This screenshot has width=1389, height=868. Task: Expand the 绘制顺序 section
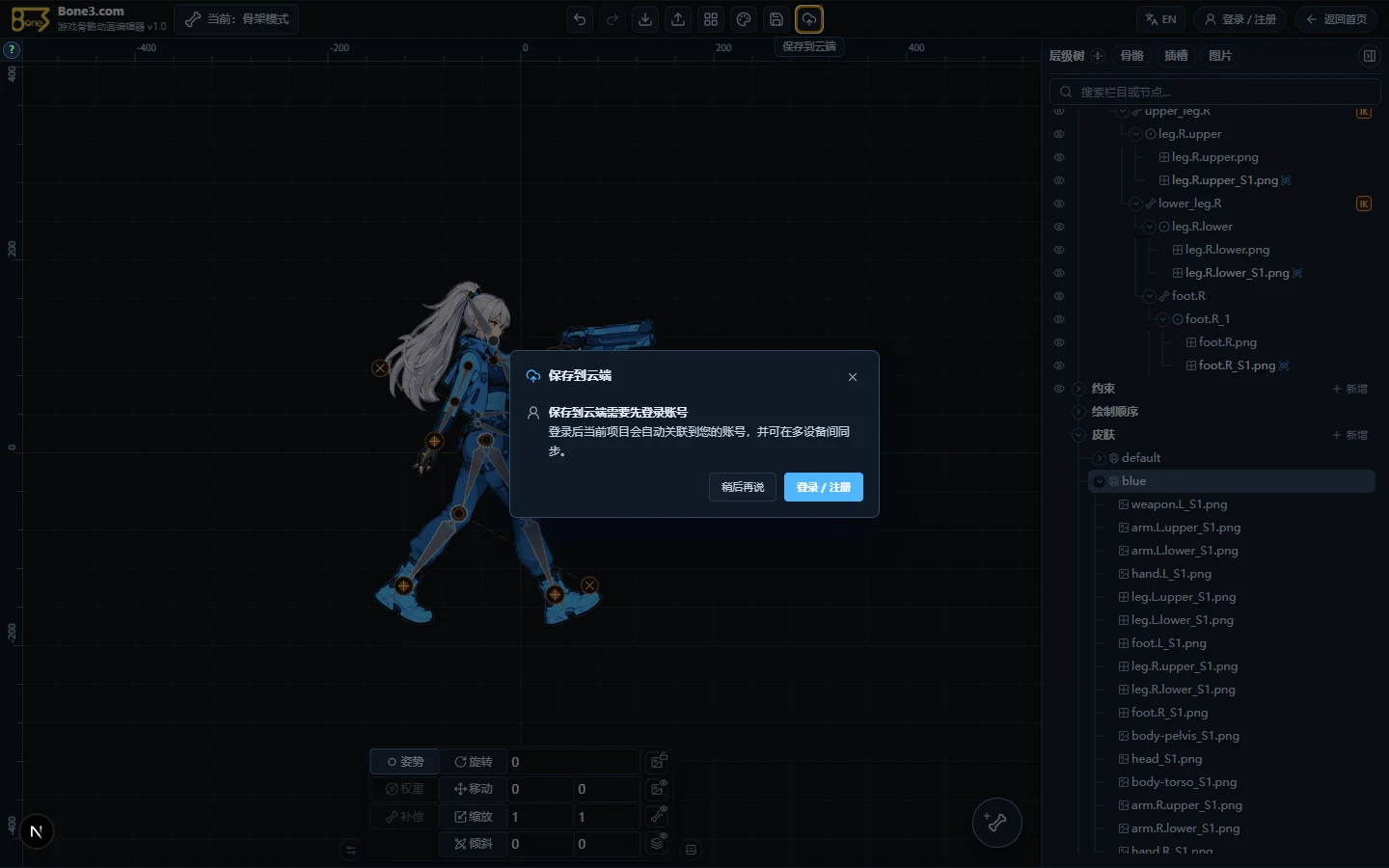click(x=1079, y=412)
